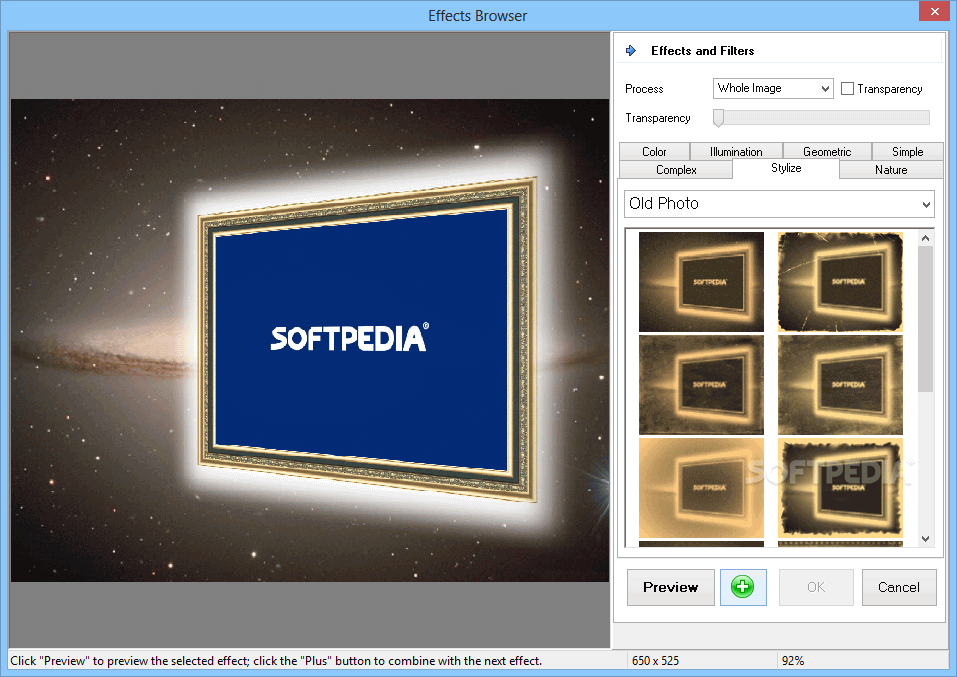Image resolution: width=957 pixels, height=677 pixels.
Task: Switch to the Nature tab
Action: [x=891, y=170]
